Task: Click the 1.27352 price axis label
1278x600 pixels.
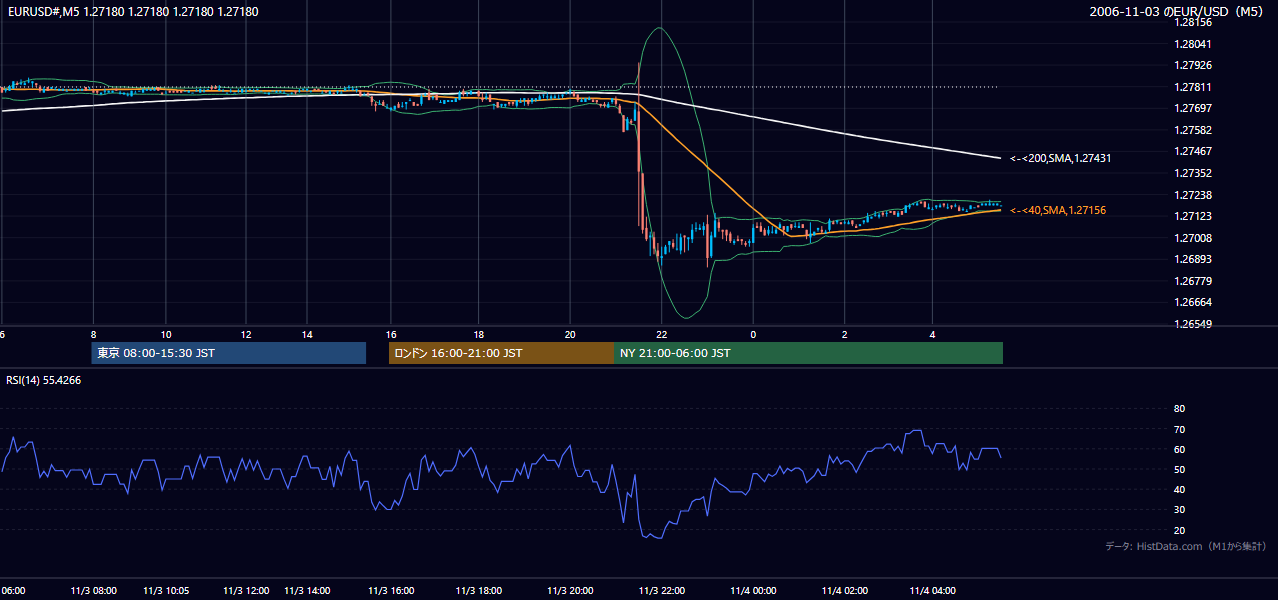Action: pos(1194,173)
